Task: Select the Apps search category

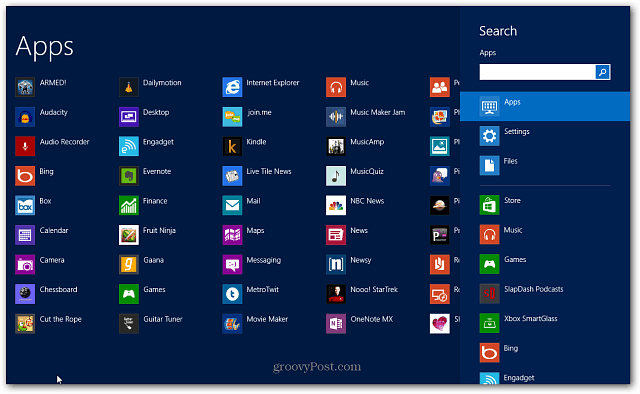Action: click(545, 106)
